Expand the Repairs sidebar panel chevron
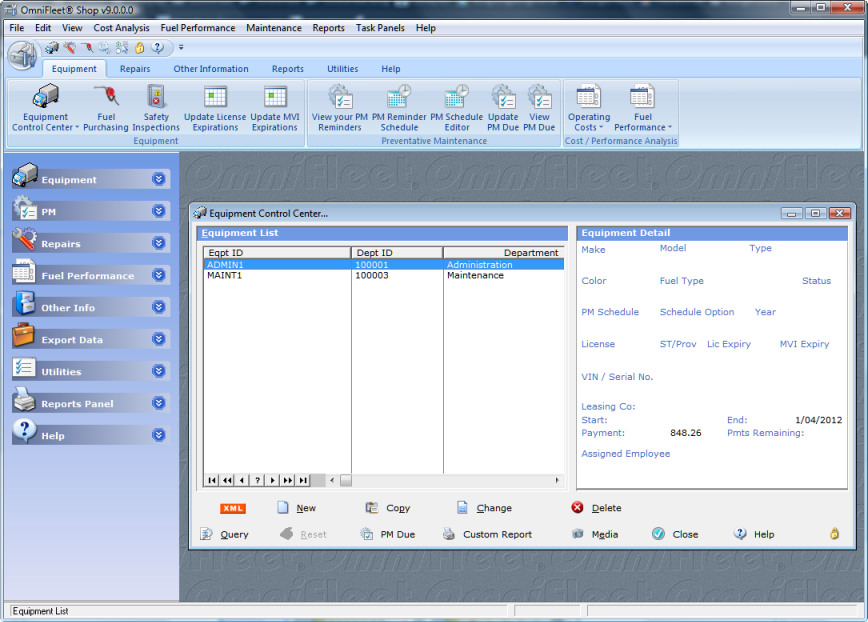This screenshot has height=622, width=868. pyautogui.click(x=159, y=243)
